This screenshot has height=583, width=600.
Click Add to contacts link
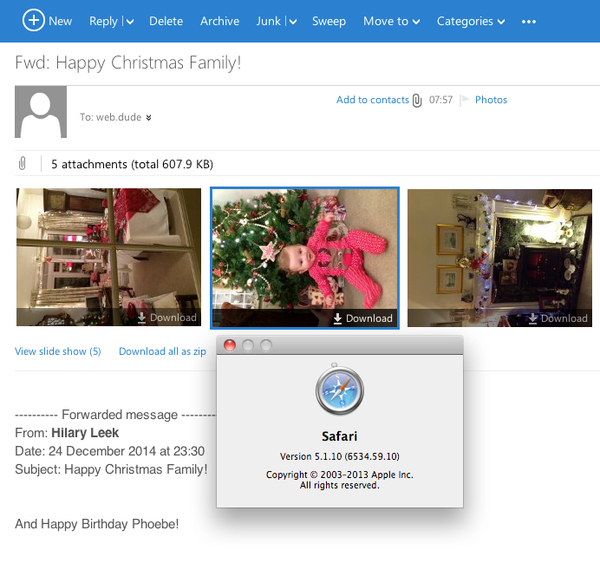pos(373,100)
